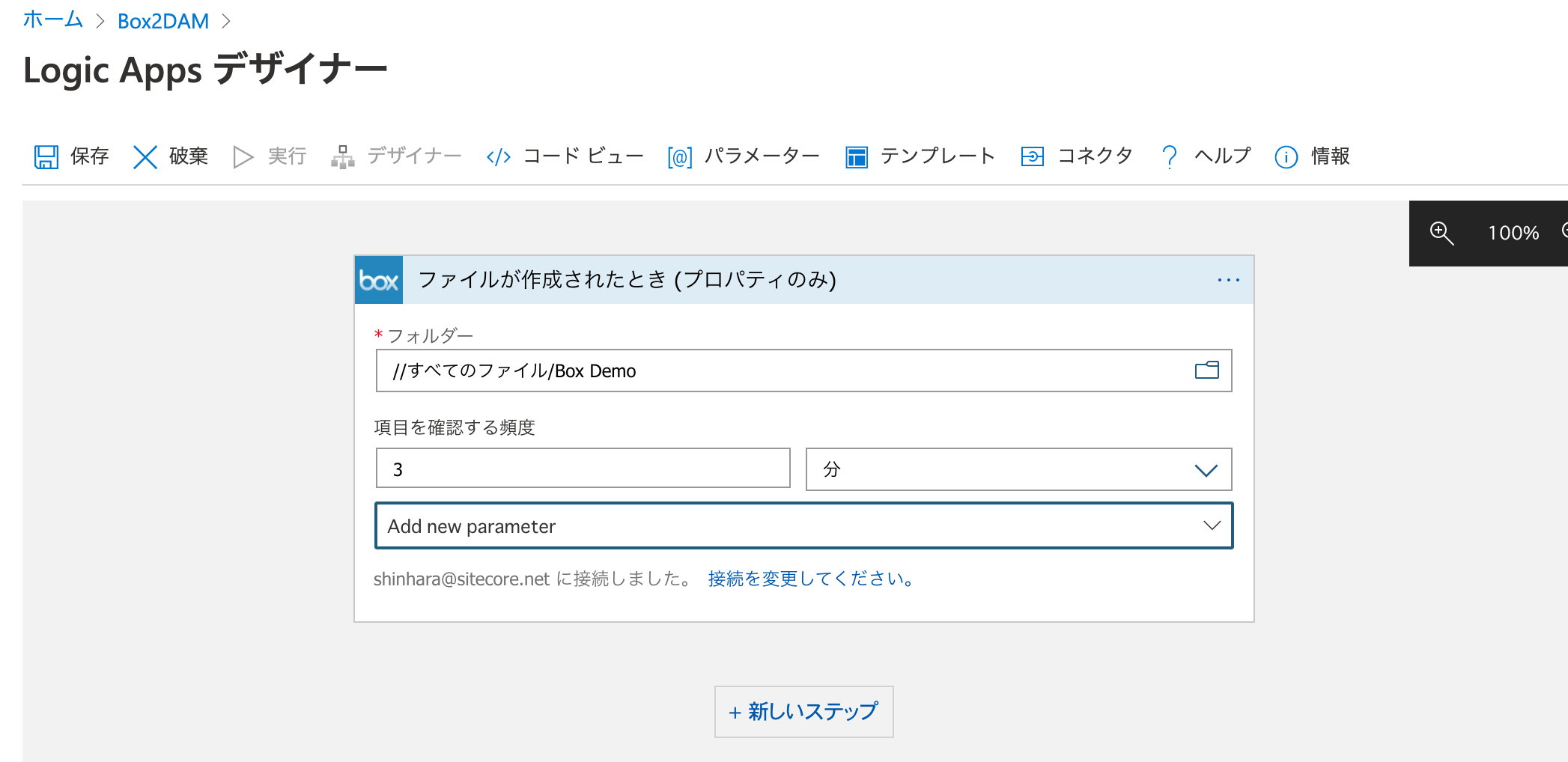The height and width of the screenshot is (762, 1568).
Task: Open the folder picker icon in フォルダー field
Action: [x=1207, y=370]
